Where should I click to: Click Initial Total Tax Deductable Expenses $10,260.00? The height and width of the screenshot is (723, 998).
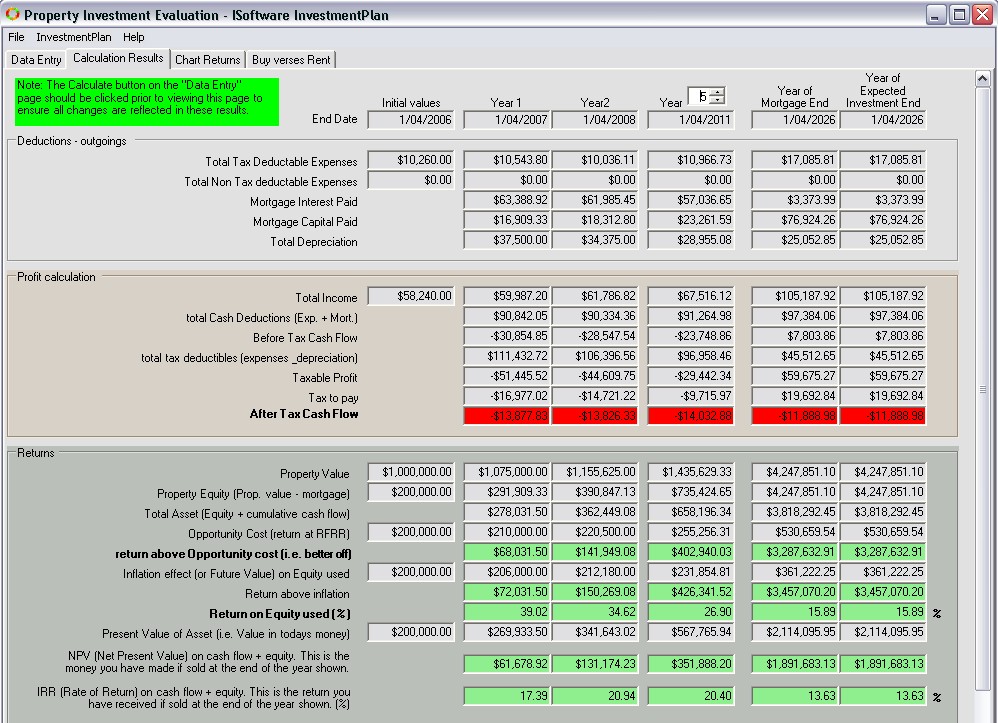[411, 160]
